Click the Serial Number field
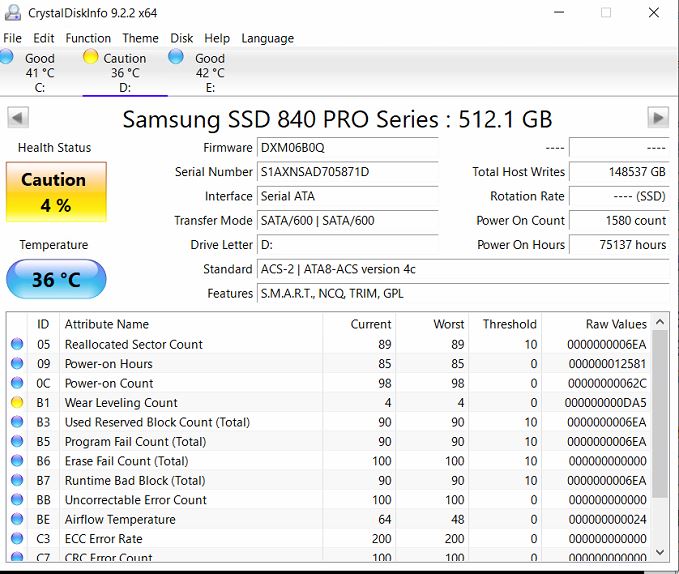679x574 pixels. [x=347, y=172]
